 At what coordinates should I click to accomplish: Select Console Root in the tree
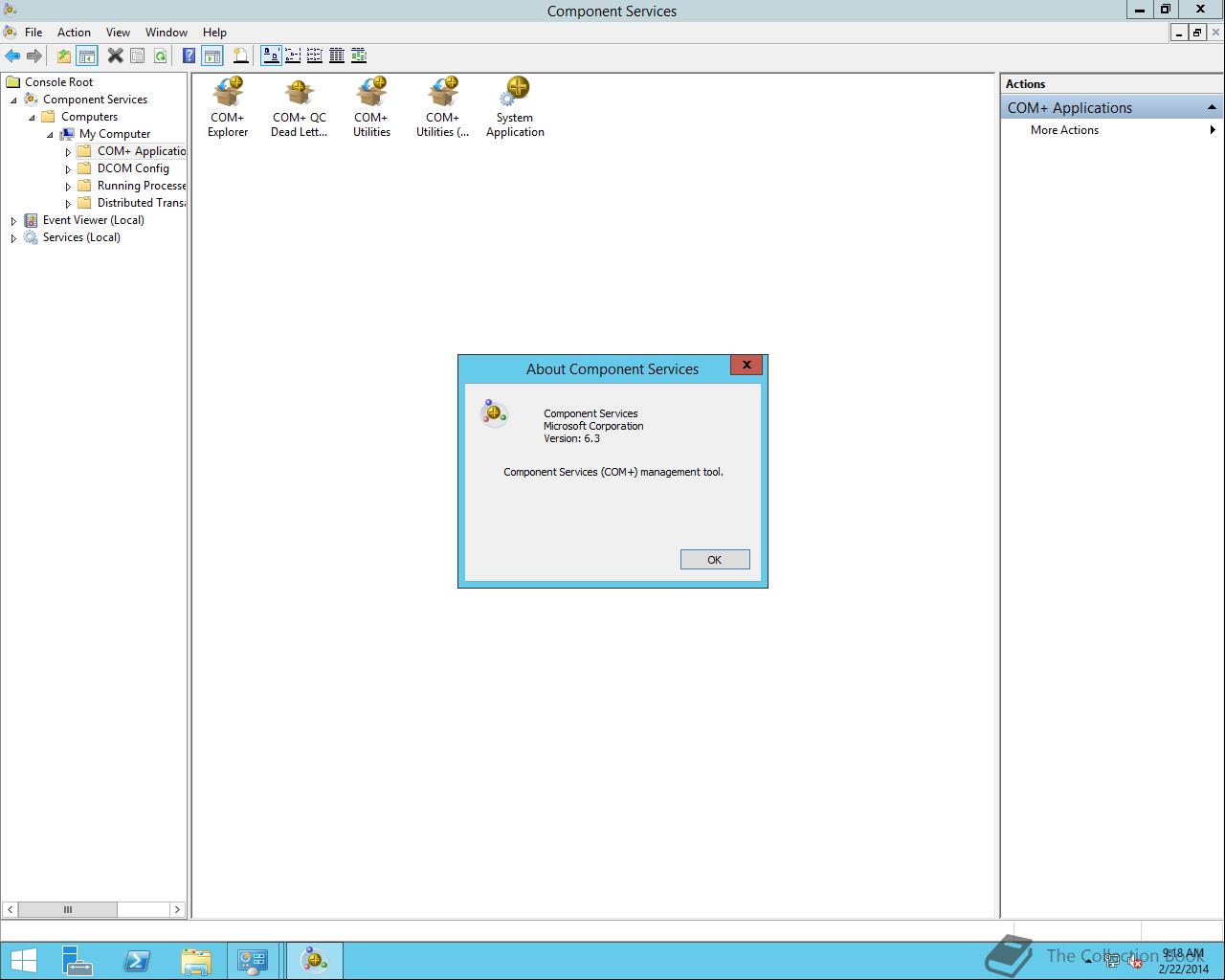(58, 82)
